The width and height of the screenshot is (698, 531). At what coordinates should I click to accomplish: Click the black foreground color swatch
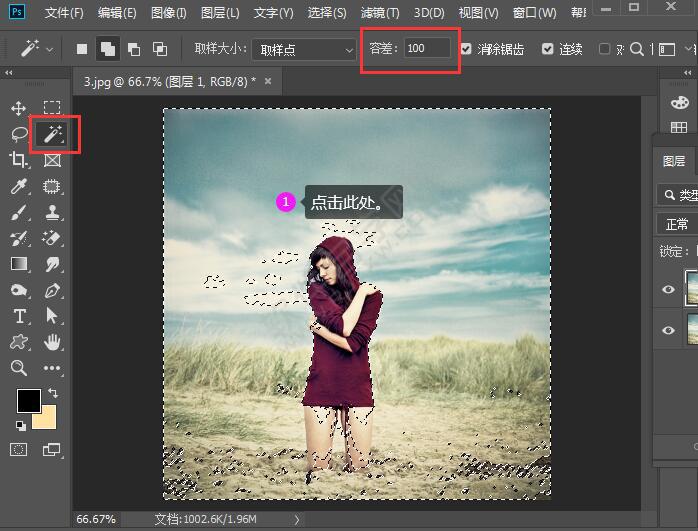tap(28, 401)
